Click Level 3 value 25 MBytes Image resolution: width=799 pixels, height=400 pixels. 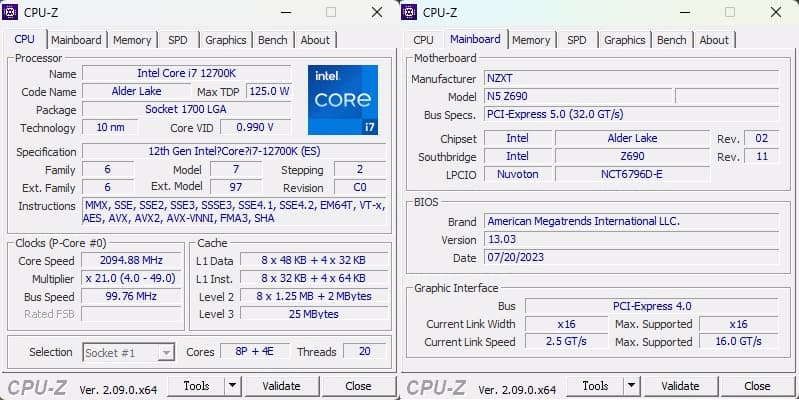[313, 314]
